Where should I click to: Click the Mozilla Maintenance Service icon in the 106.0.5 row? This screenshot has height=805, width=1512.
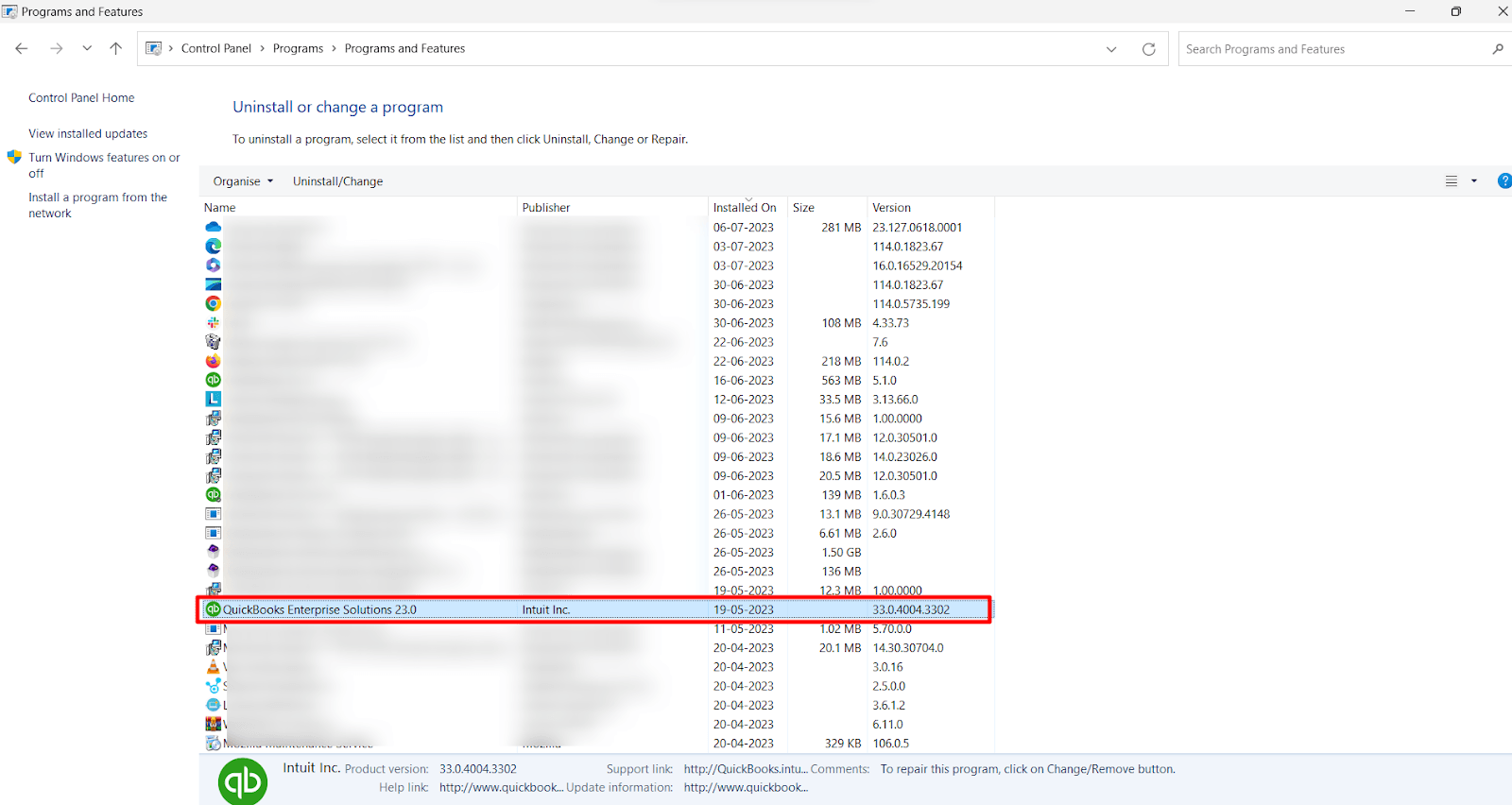point(214,744)
